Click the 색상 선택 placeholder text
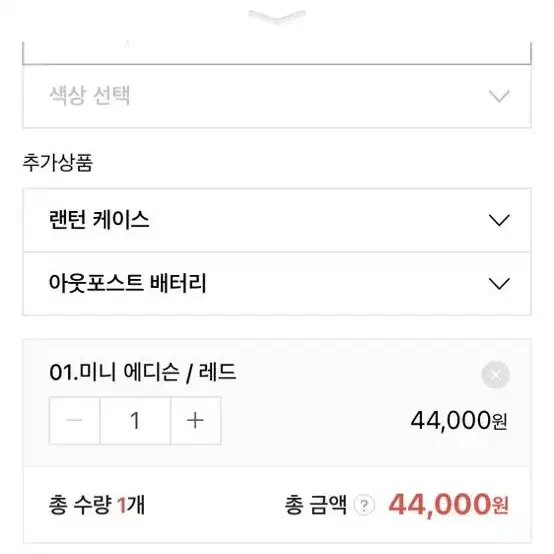The height and width of the screenshot is (554, 554). coord(90,95)
